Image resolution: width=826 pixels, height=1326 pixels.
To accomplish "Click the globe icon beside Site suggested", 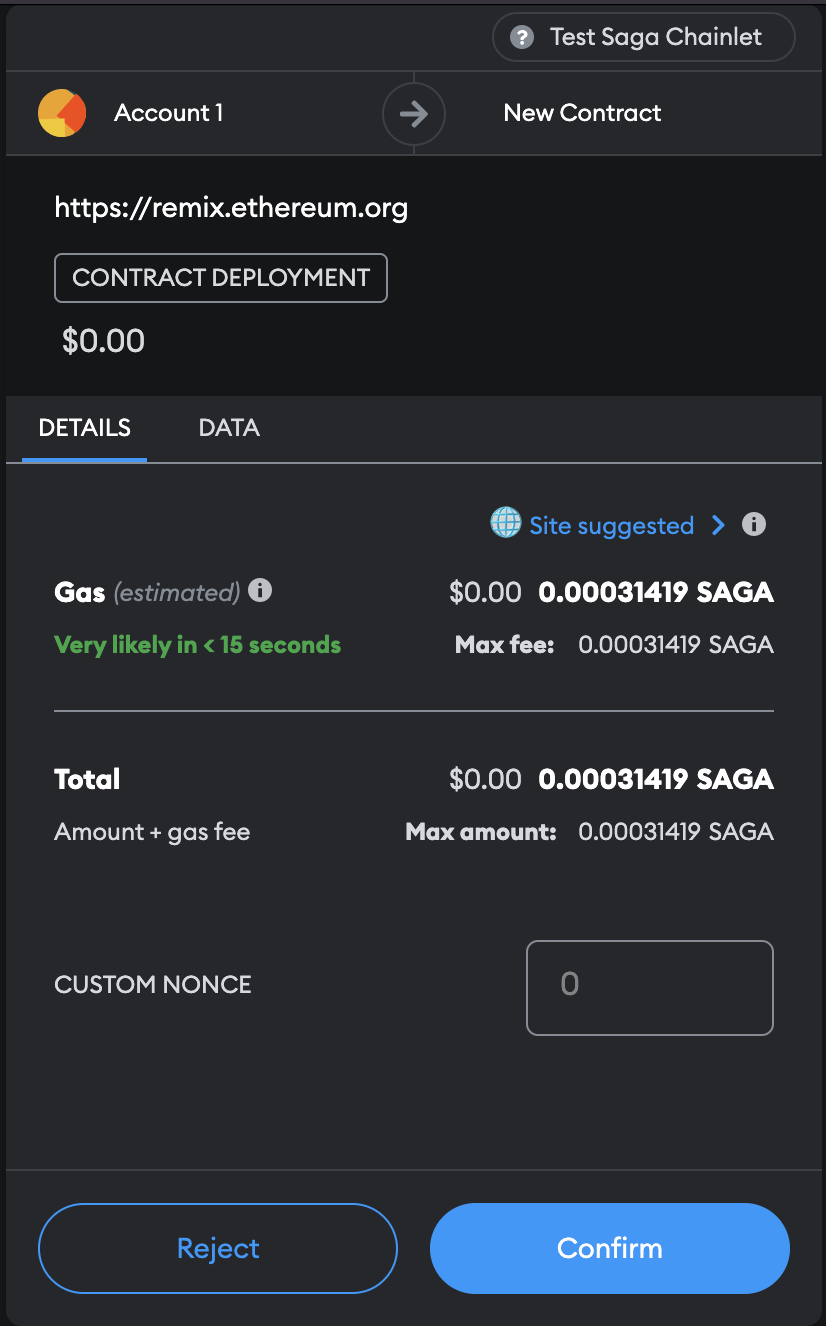I will pyautogui.click(x=505, y=523).
